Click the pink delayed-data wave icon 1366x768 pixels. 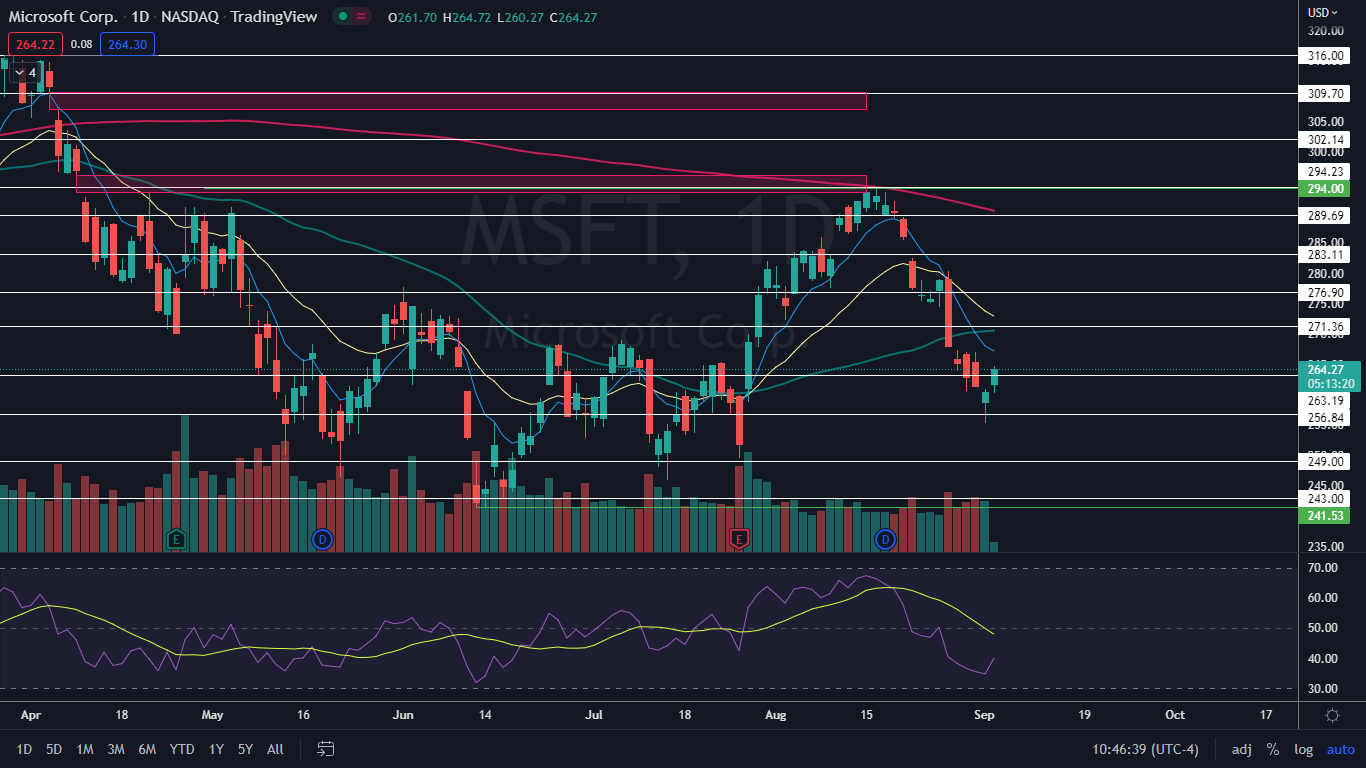point(362,16)
